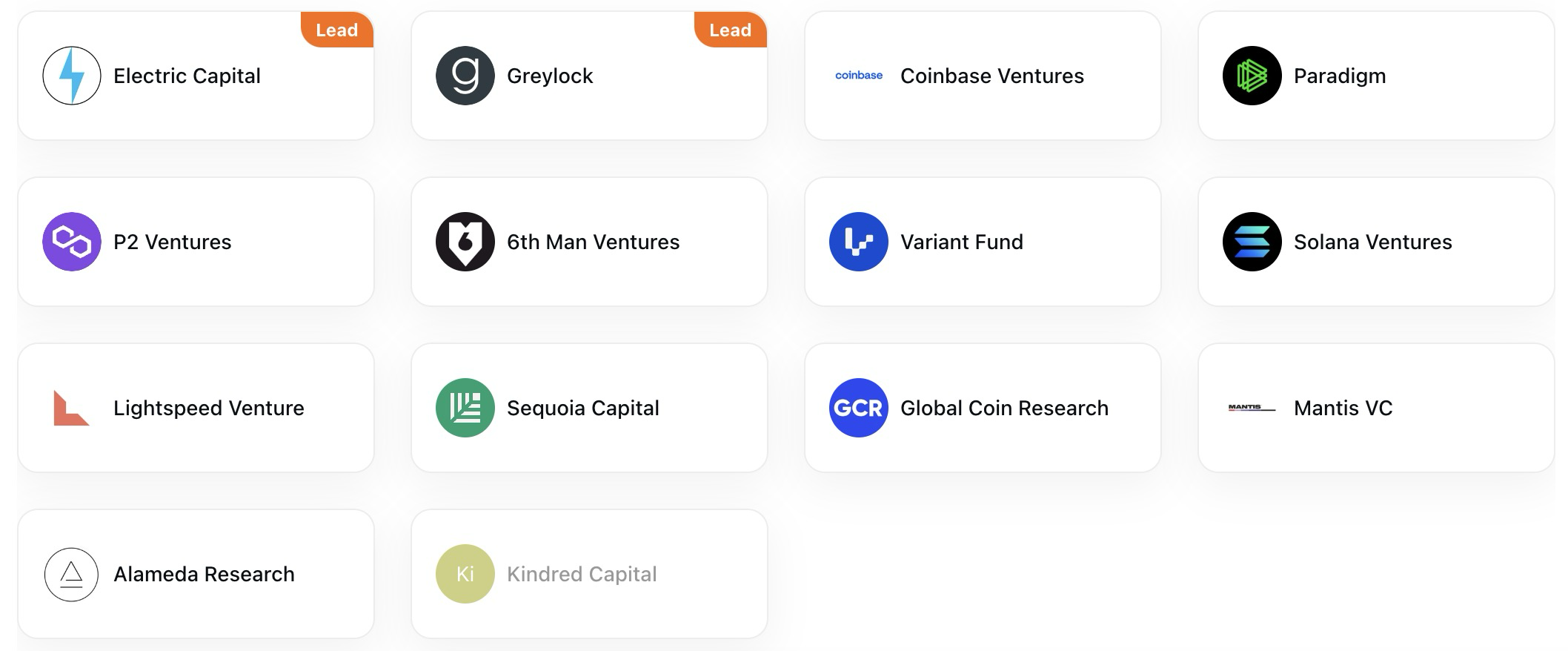Click the Electric Capital lightning bolt logo

click(x=72, y=76)
